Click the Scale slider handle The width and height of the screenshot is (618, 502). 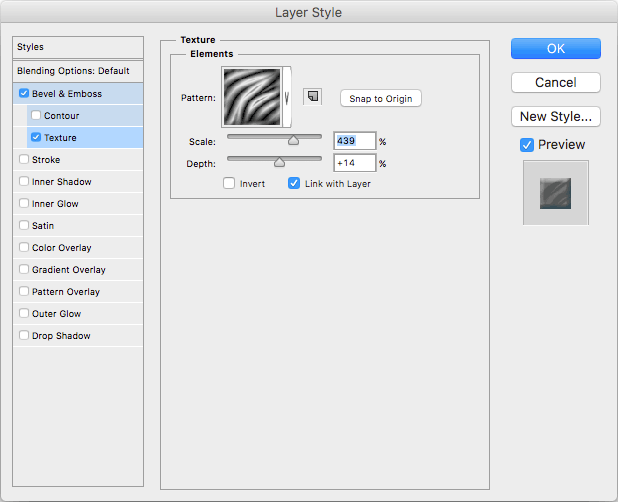(x=293, y=140)
